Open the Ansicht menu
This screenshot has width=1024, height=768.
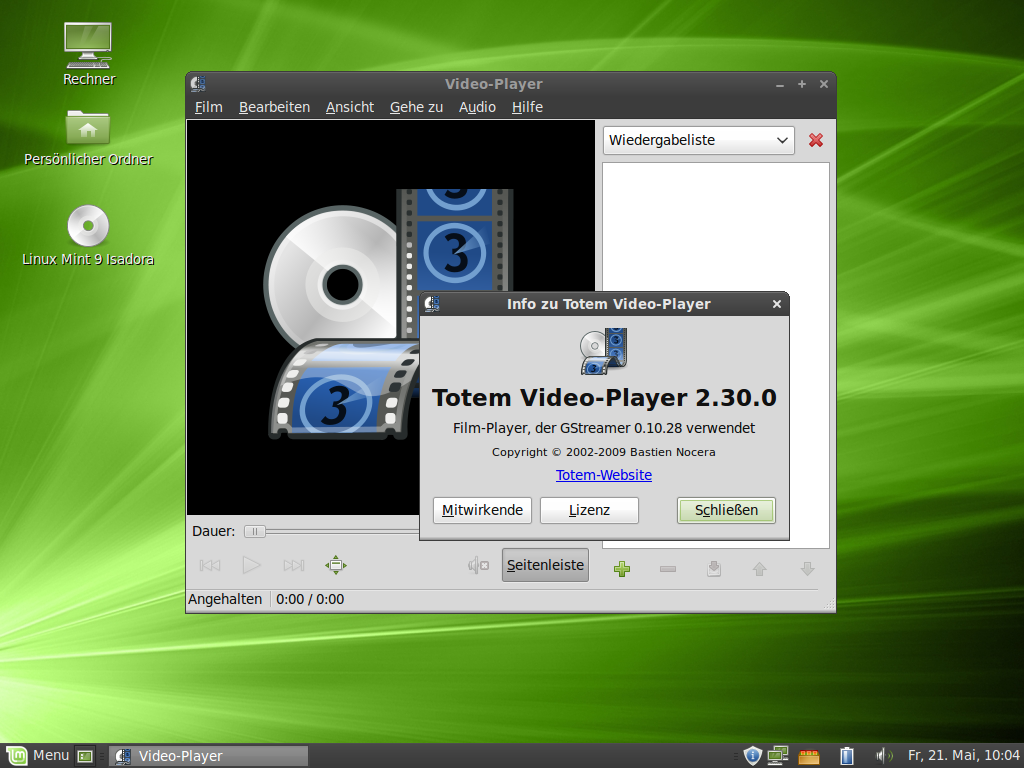pos(349,107)
